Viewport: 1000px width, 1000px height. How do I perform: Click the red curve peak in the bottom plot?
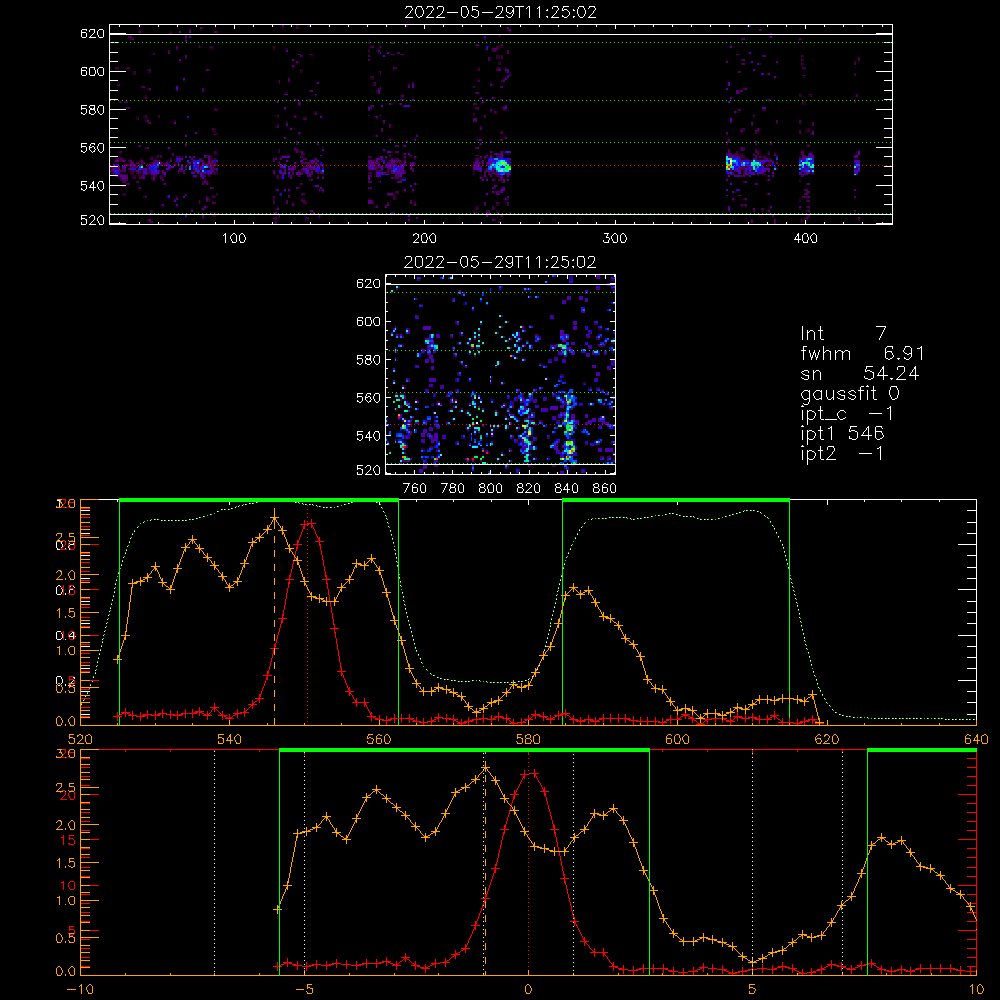[529, 774]
